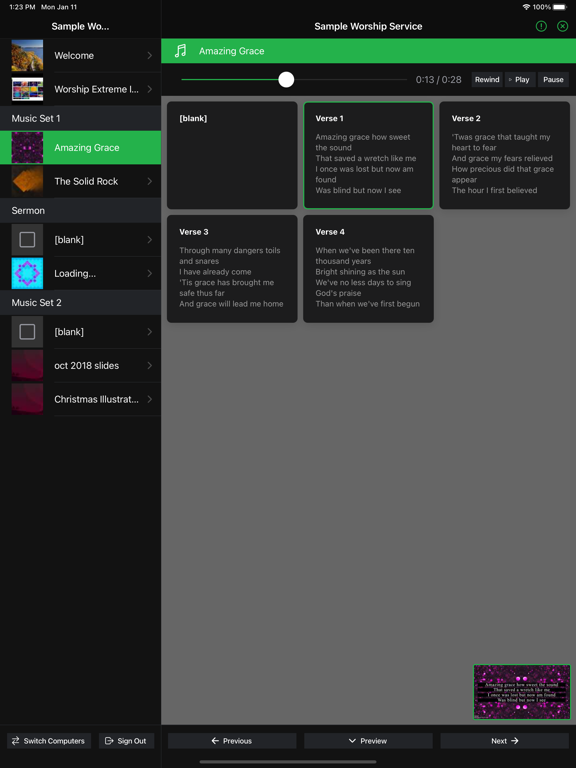This screenshot has height=768, width=576.
Task: Toggle the Preview button
Action: point(368,741)
